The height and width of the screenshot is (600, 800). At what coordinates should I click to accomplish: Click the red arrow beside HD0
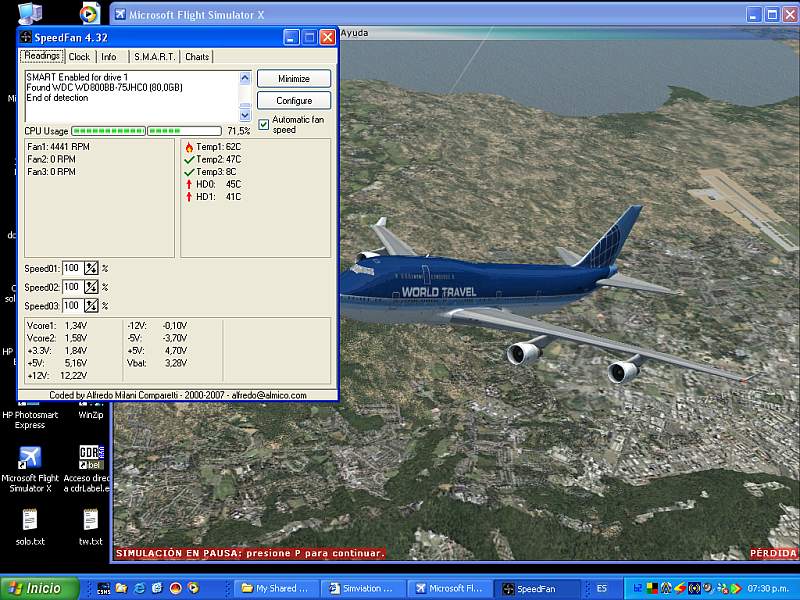(x=189, y=184)
